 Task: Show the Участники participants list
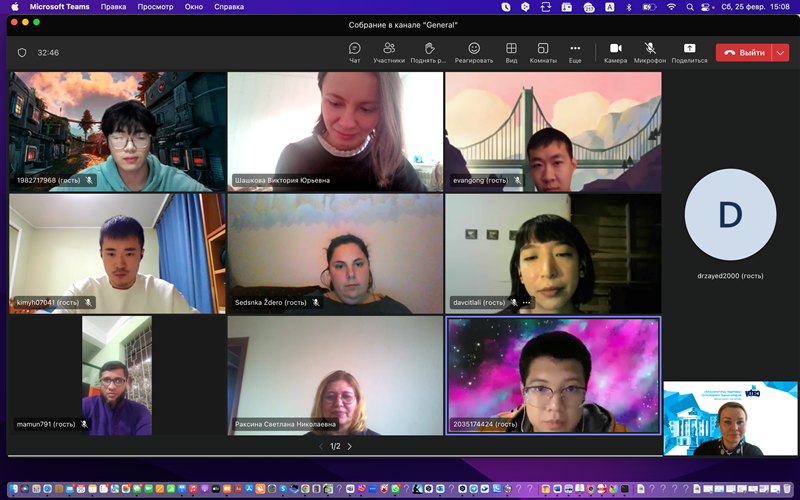tap(389, 53)
